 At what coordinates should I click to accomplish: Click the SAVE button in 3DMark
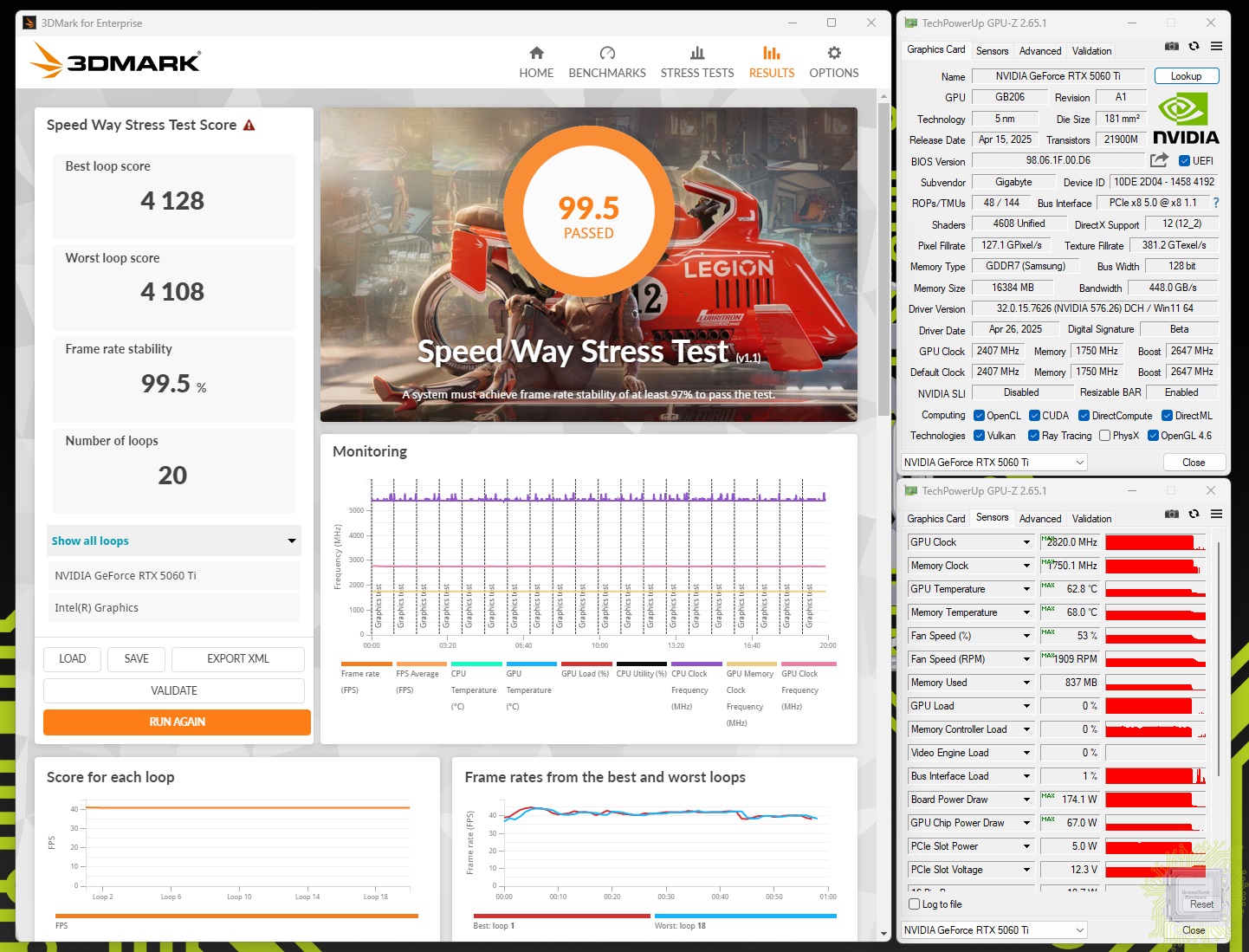136,659
